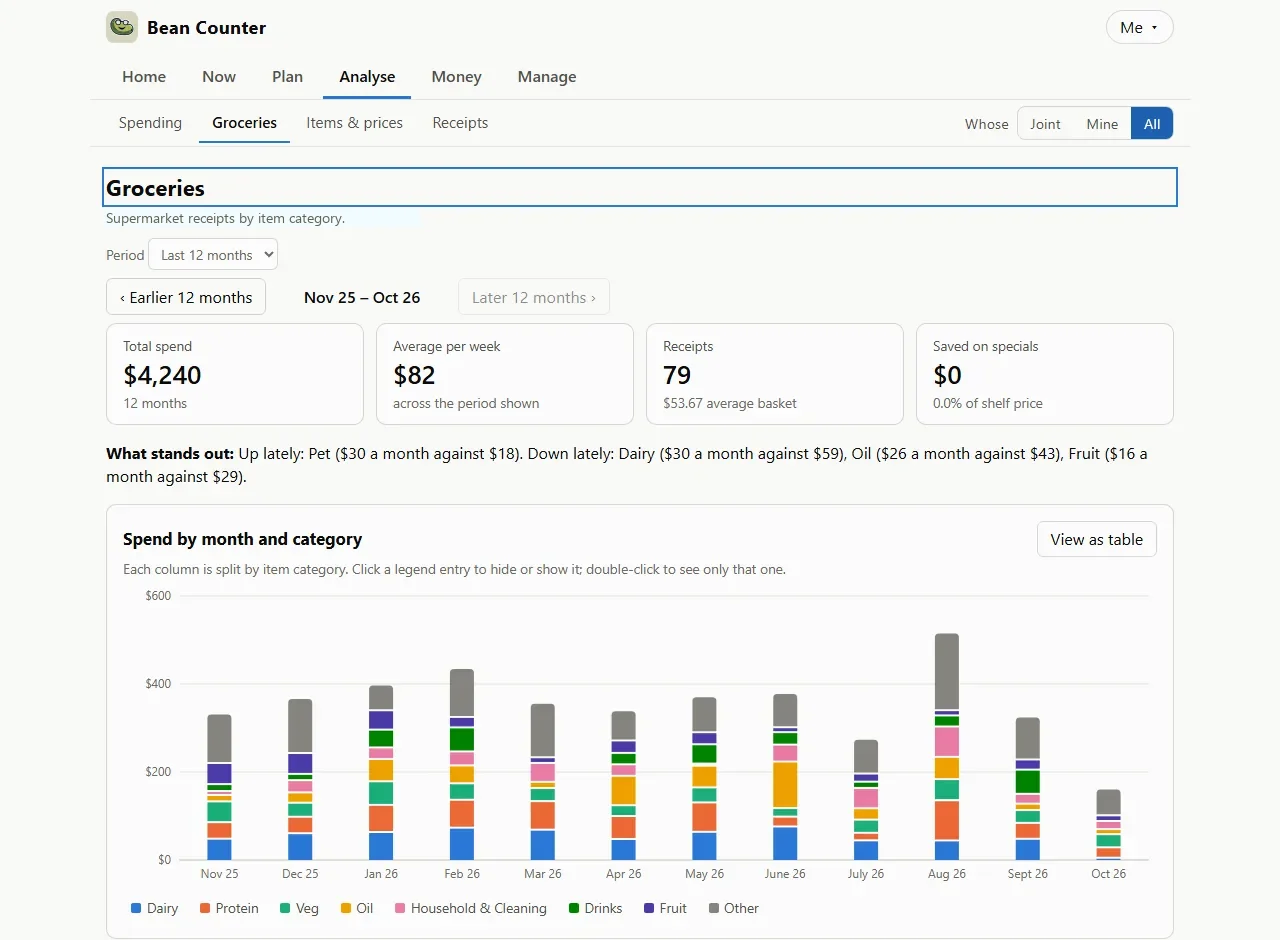The height and width of the screenshot is (940, 1280).
Task: Click the Spend by month and category heading
Action: (x=242, y=539)
